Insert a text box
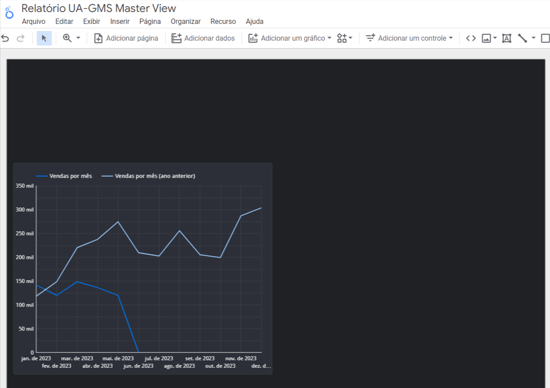Image resolution: width=550 pixels, height=388 pixels. pos(507,38)
